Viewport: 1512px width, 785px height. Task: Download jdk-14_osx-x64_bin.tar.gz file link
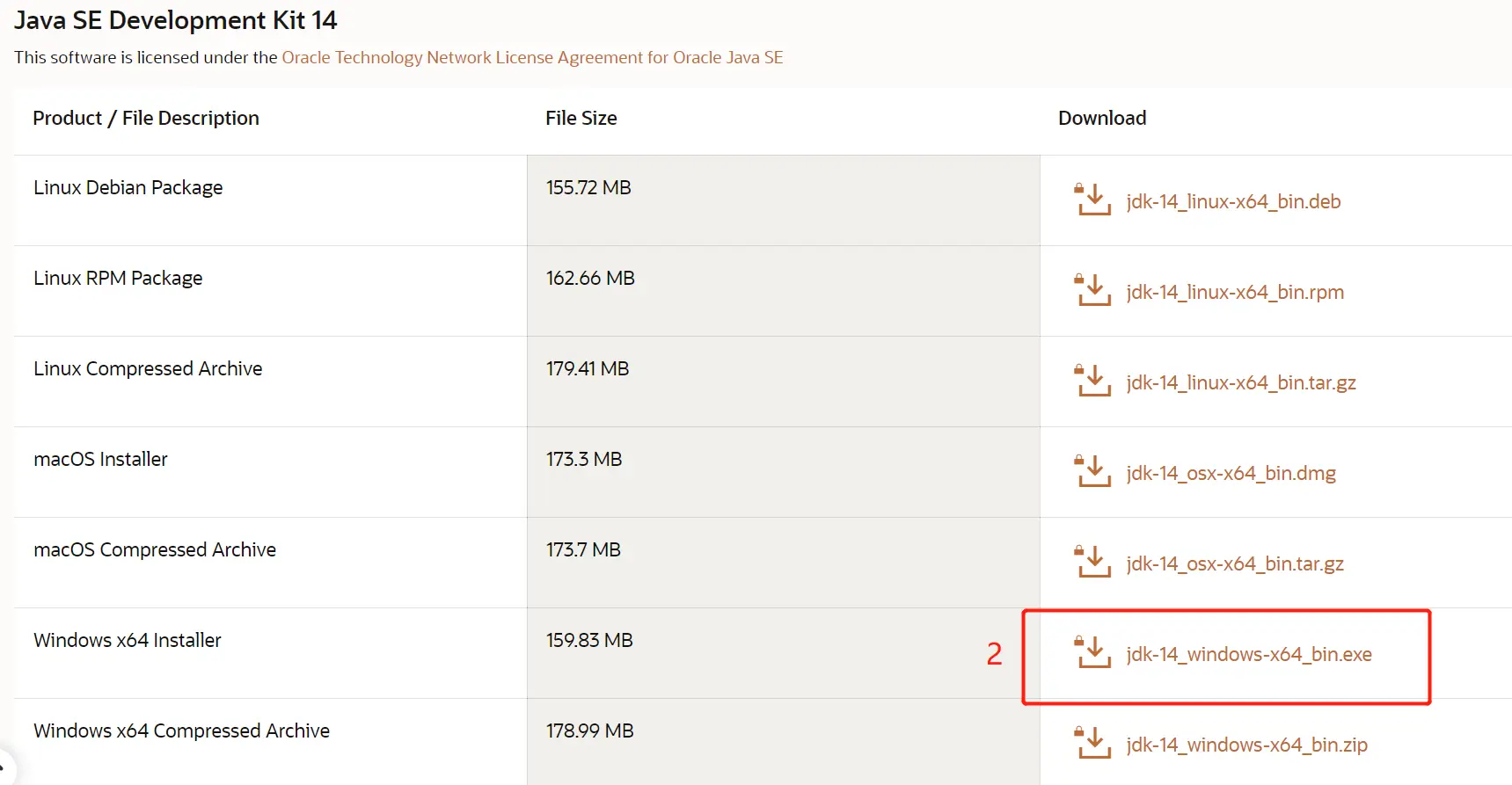click(x=1235, y=564)
